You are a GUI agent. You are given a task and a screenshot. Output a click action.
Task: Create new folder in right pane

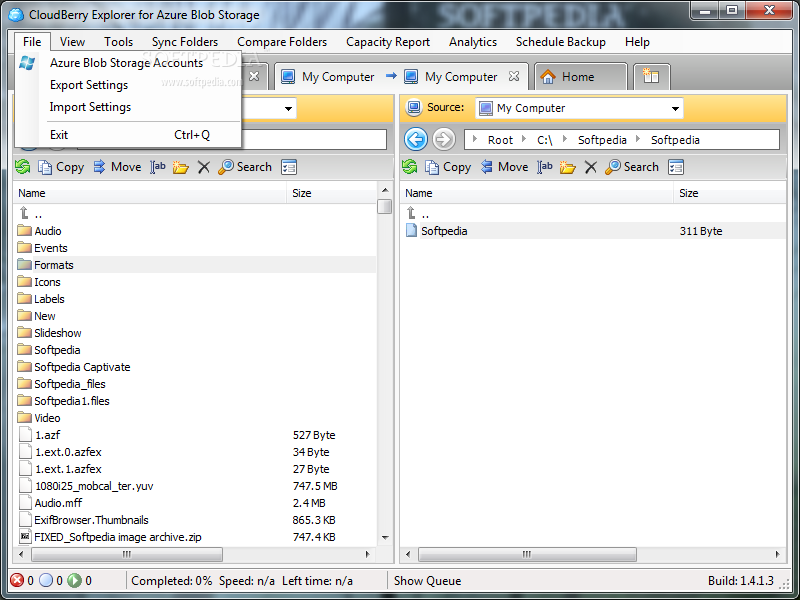[x=567, y=167]
